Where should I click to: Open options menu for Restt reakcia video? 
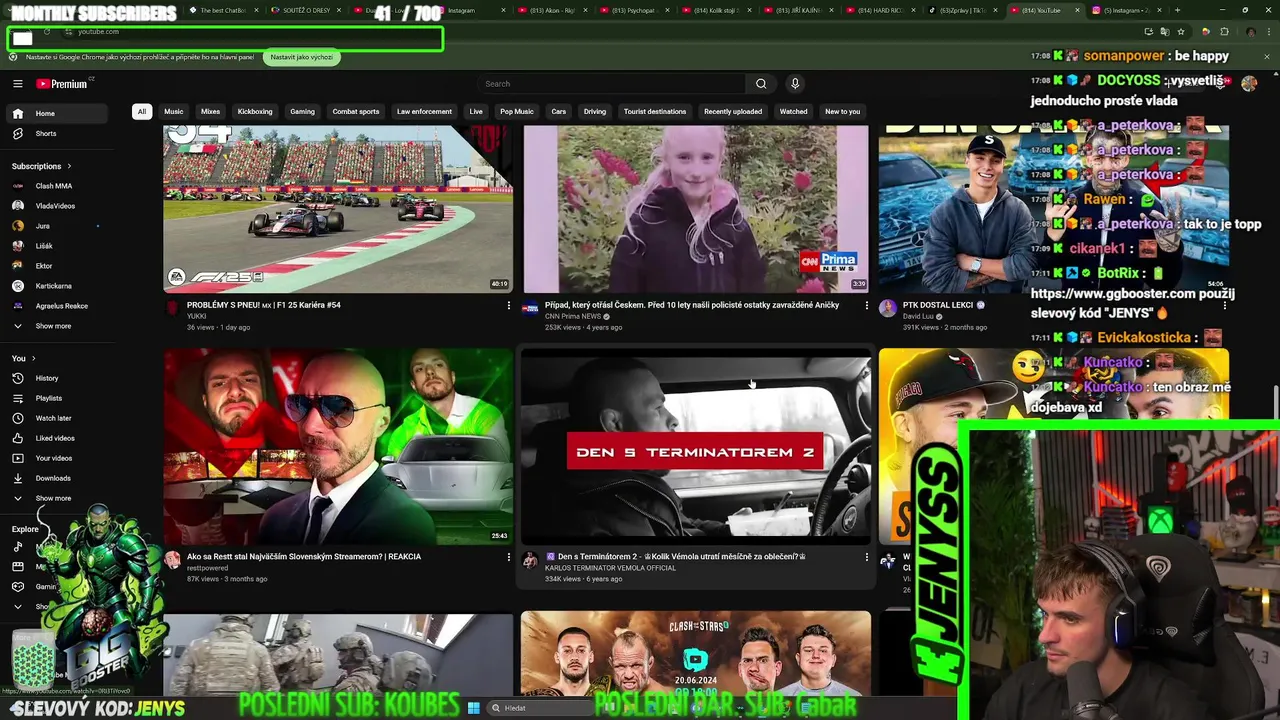(508, 557)
